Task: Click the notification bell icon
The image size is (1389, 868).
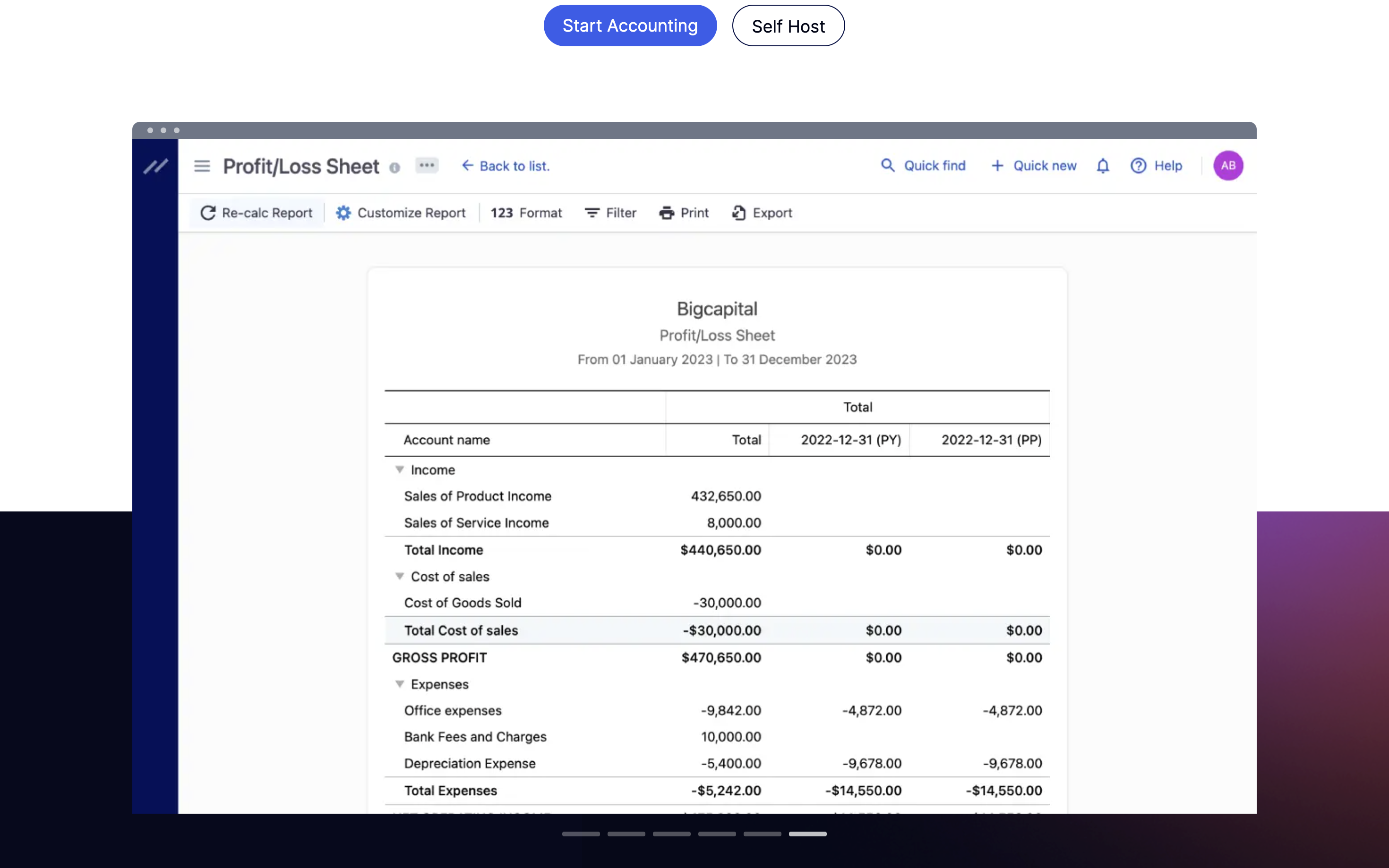Action: click(x=1103, y=166)
